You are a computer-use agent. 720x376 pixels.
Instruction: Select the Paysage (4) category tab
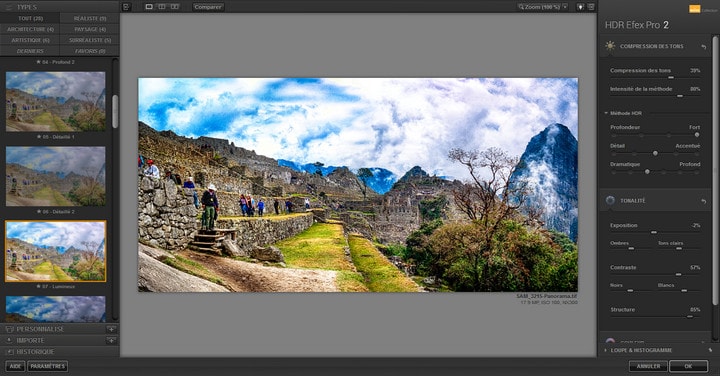90,29
